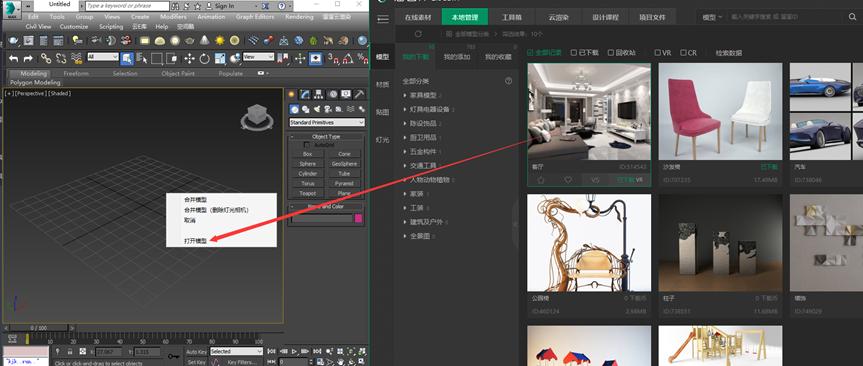
Task: Click the search magnifier in asset manager
Action: pyautogui.click(x=852, y=17)
